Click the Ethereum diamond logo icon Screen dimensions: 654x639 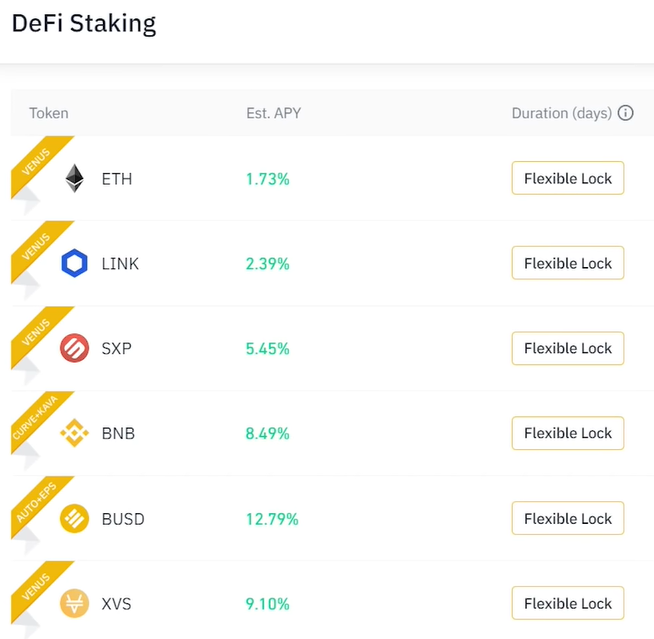(x=75, y=179)
